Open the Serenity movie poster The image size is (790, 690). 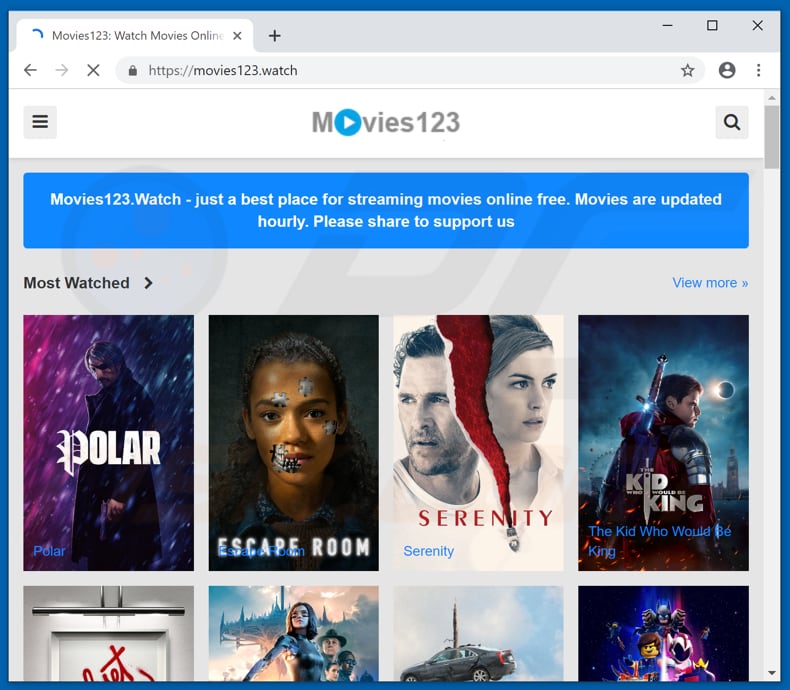[478, 443]
